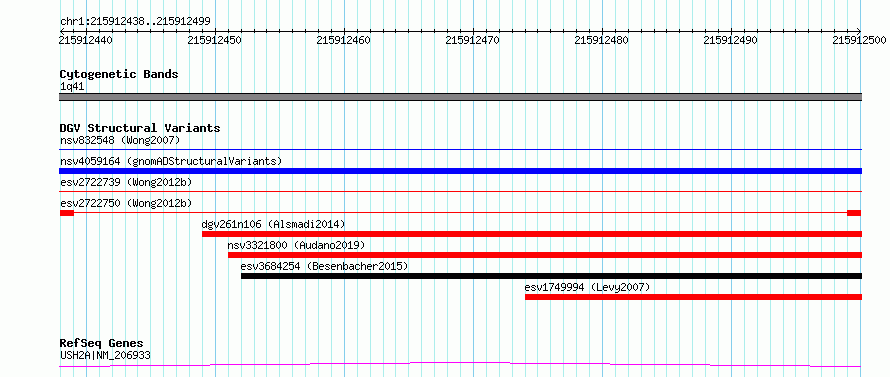Click ruler position 215912450
This screenshot has height=377, width=890.
click(215, 40)
